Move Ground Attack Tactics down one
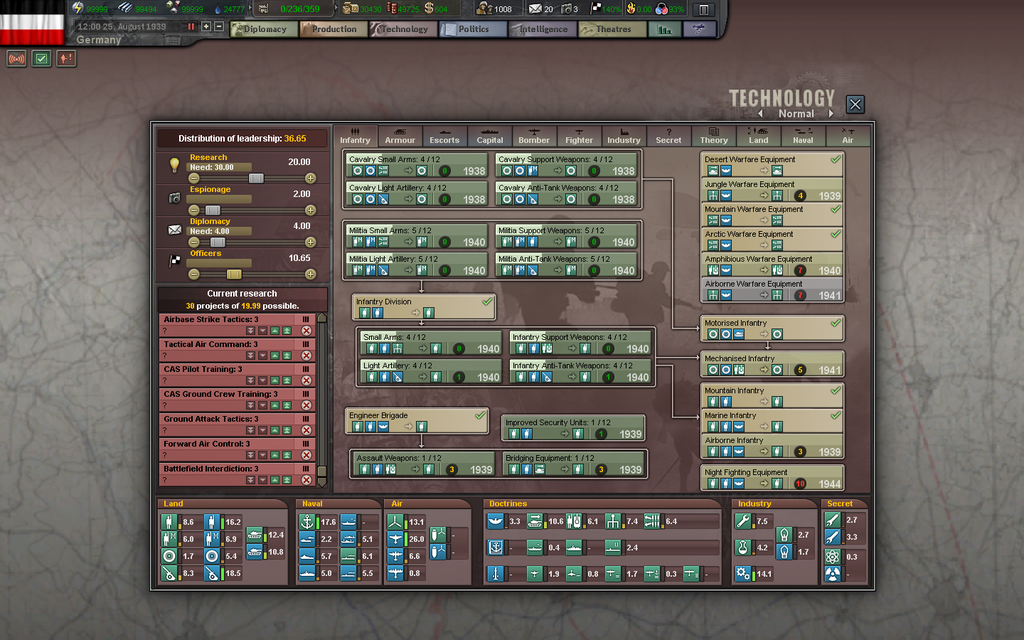This screenshot has width=1024, height=640. click(263, 430)
